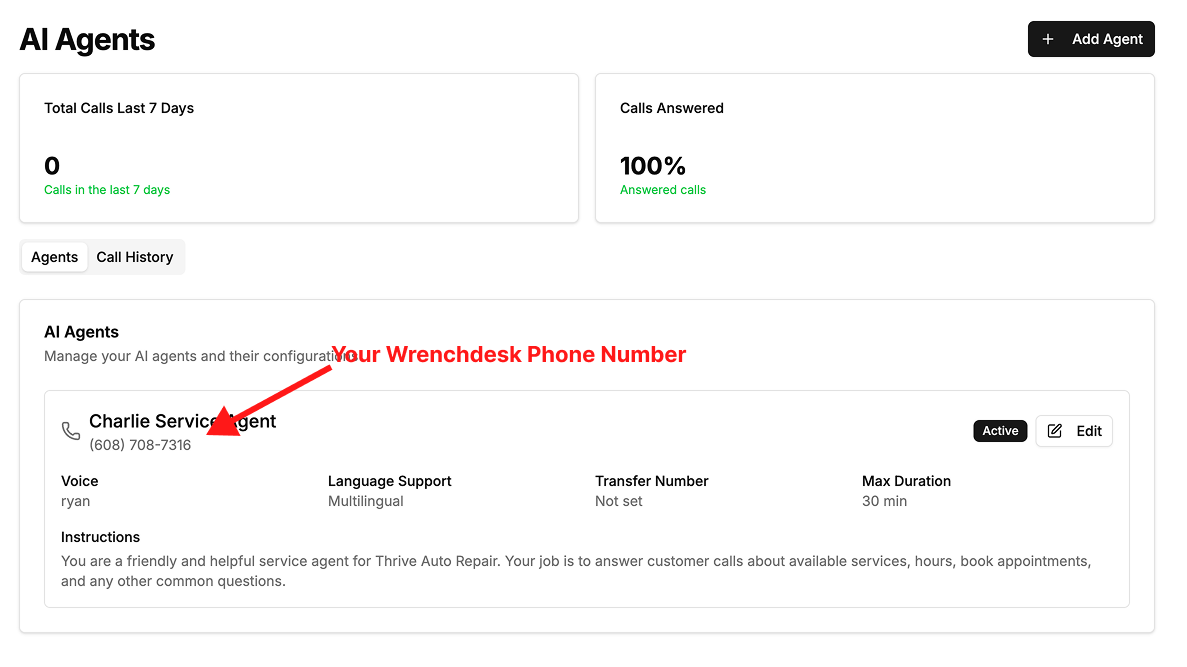Toggle the Active status badge for the agent
The height and width of the screenshot is (667, 1187).
[x=1000, y=430]
